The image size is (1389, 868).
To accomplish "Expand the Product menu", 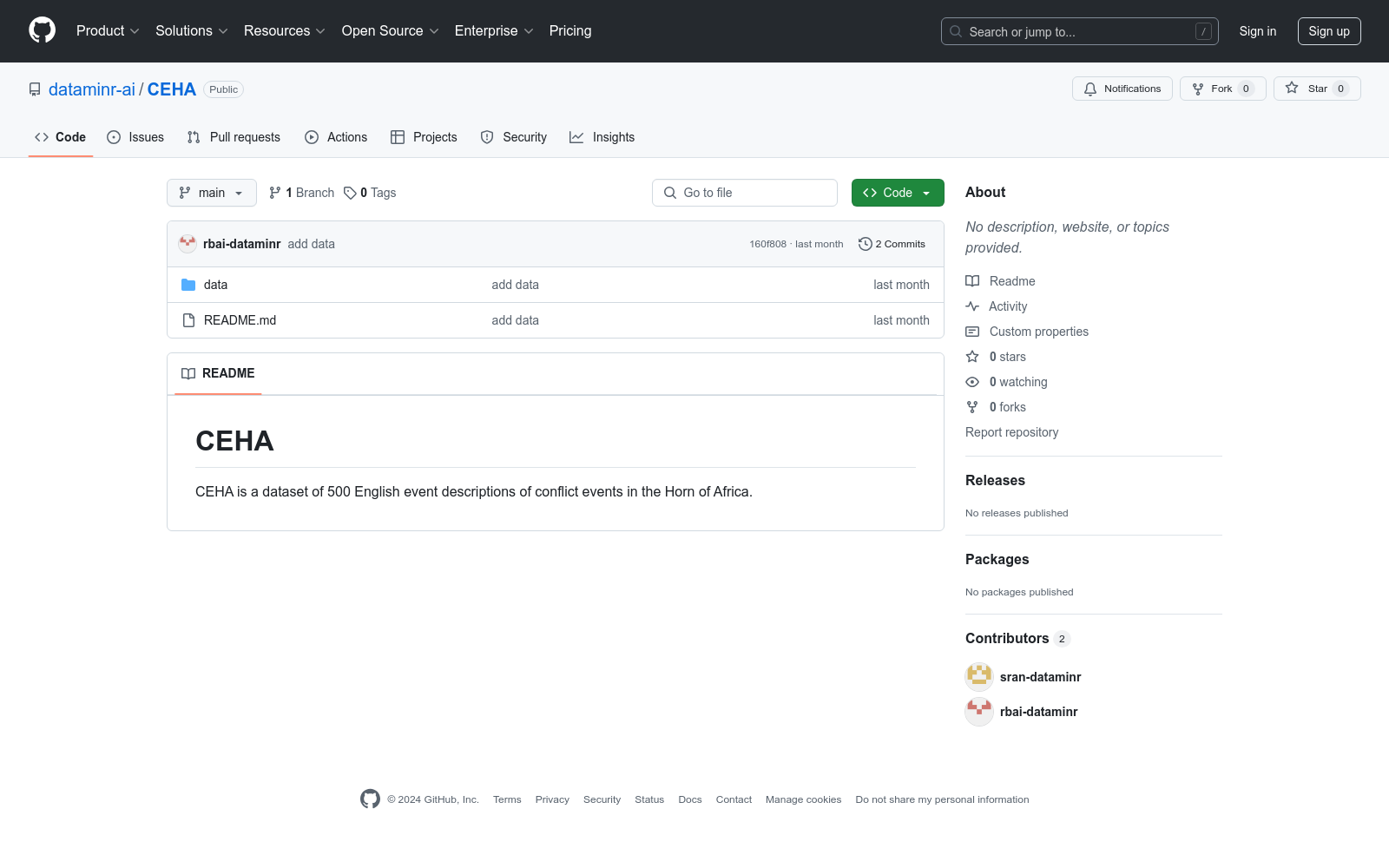I will coord(108,30).
